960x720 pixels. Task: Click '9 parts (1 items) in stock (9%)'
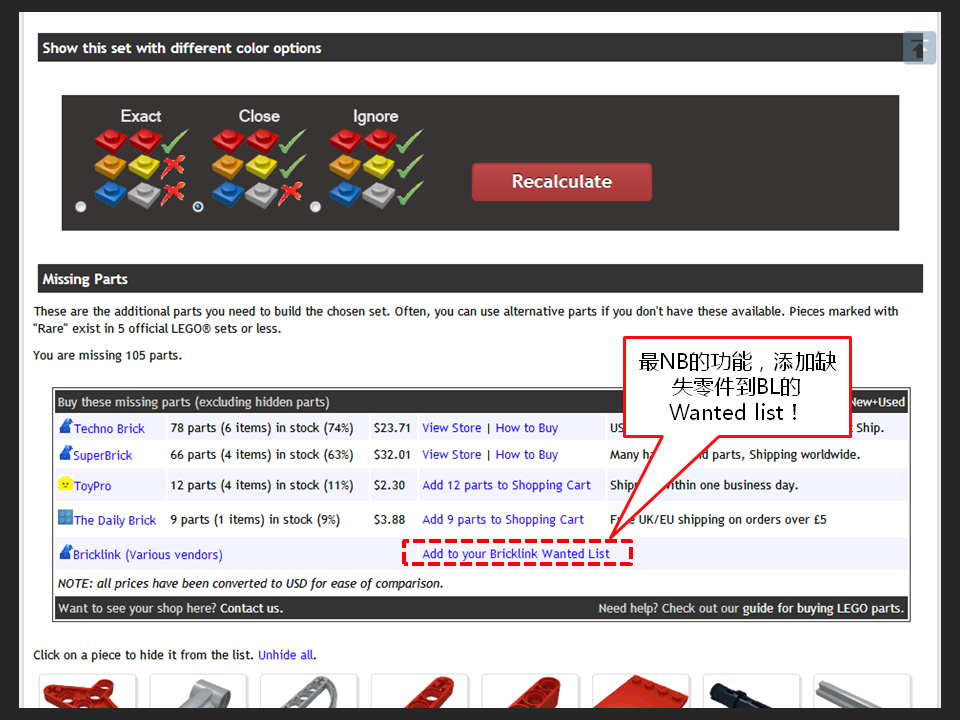(255, 520)
